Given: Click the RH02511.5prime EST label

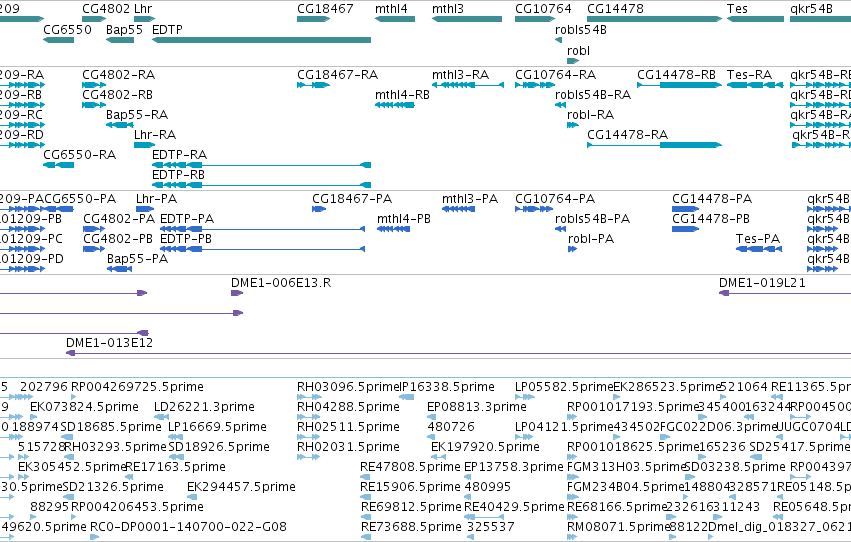Looking at the screenshot, I should tap(348, 428).
